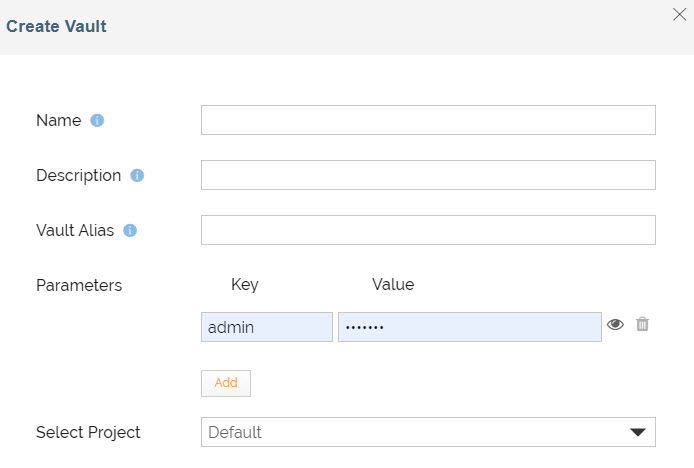
Task: Click the masked Value password field
Action: [x=469, y=327]
